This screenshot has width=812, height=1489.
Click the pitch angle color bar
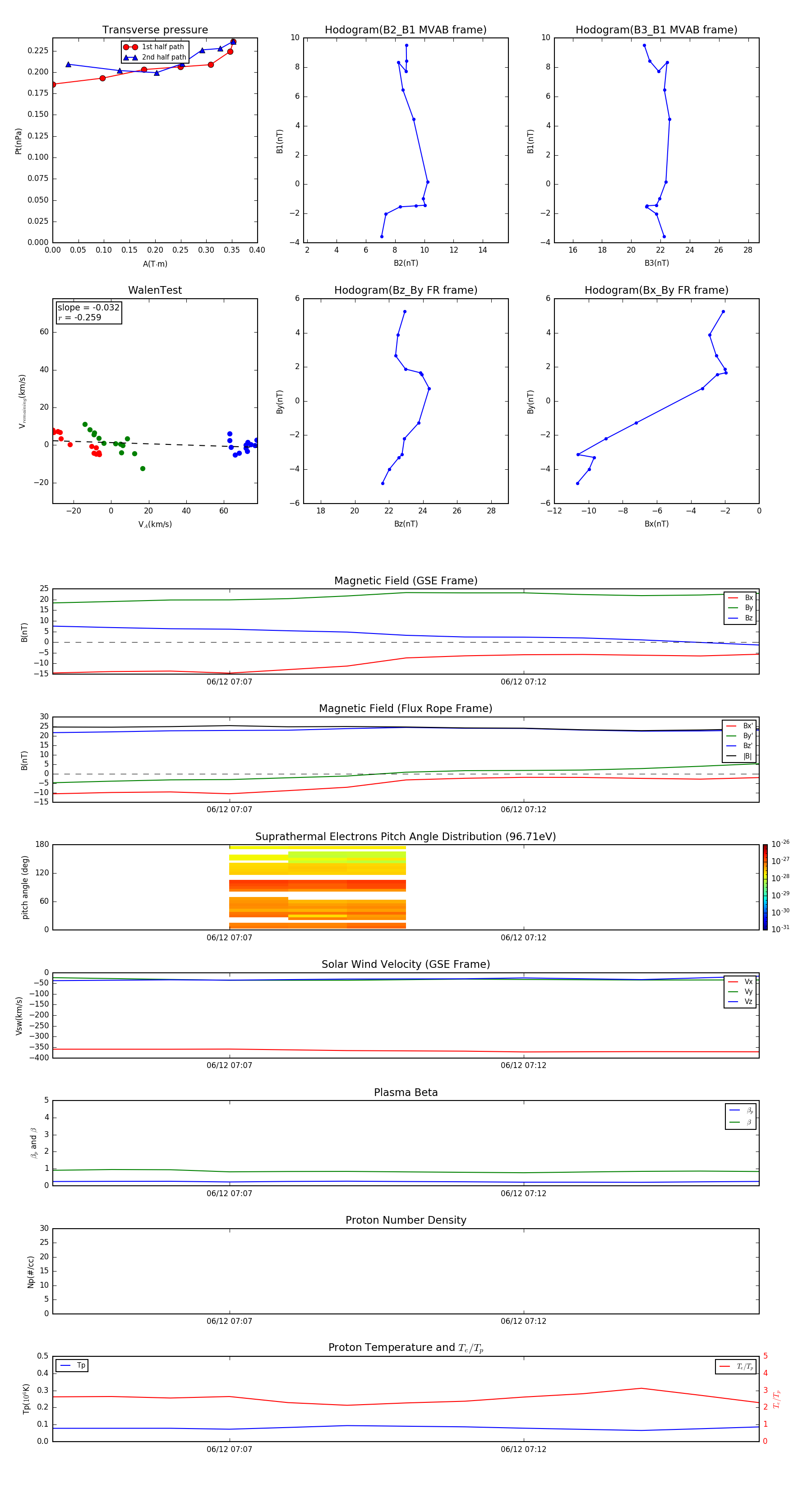coord(765,887)
